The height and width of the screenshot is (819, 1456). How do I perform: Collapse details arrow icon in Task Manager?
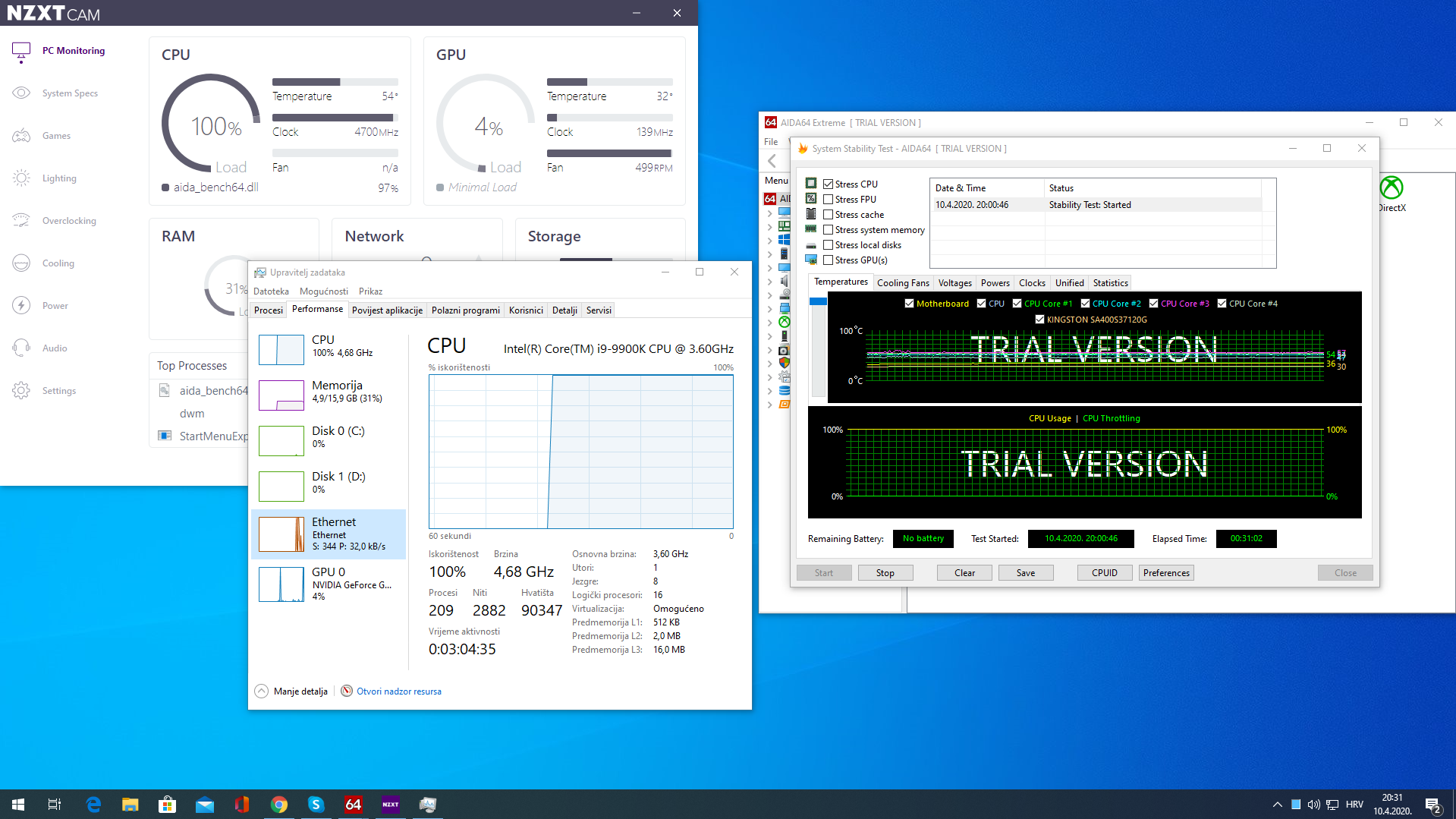point(261,691)
